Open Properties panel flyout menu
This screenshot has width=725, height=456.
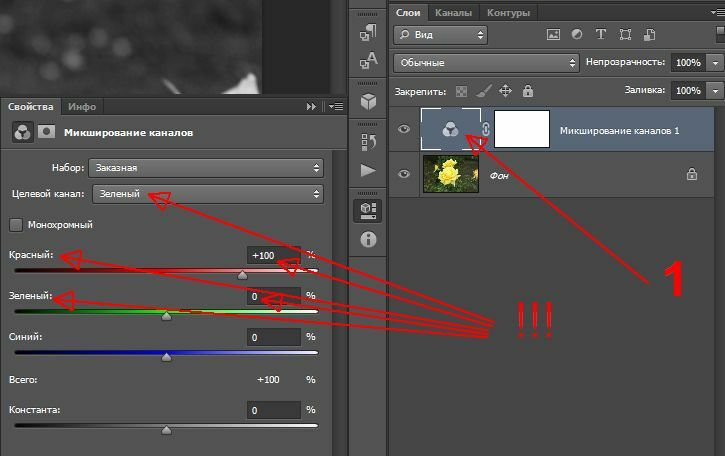(337, 107)
